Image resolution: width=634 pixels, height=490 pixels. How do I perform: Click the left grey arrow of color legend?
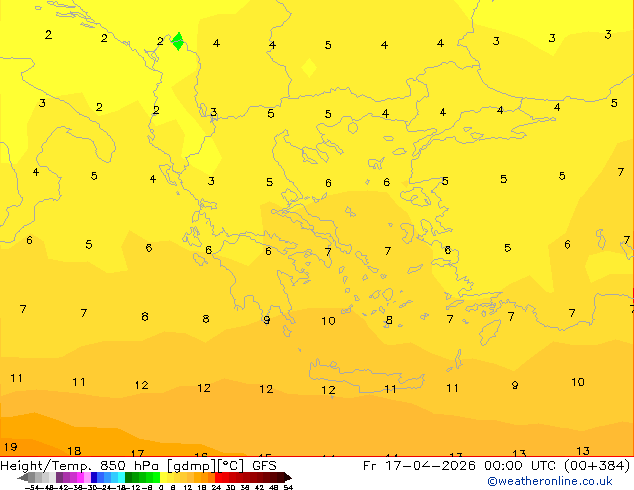[22, 477]
